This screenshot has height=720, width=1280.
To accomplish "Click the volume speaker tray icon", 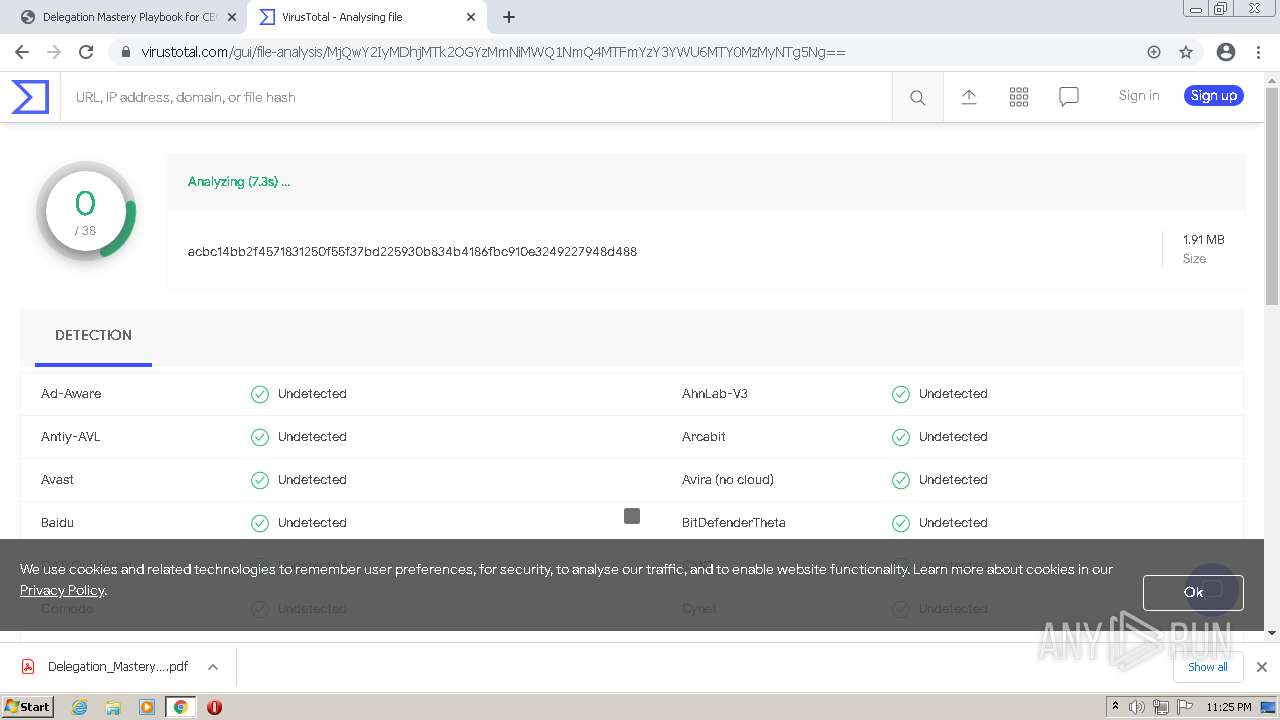I will coord(1137,707).
